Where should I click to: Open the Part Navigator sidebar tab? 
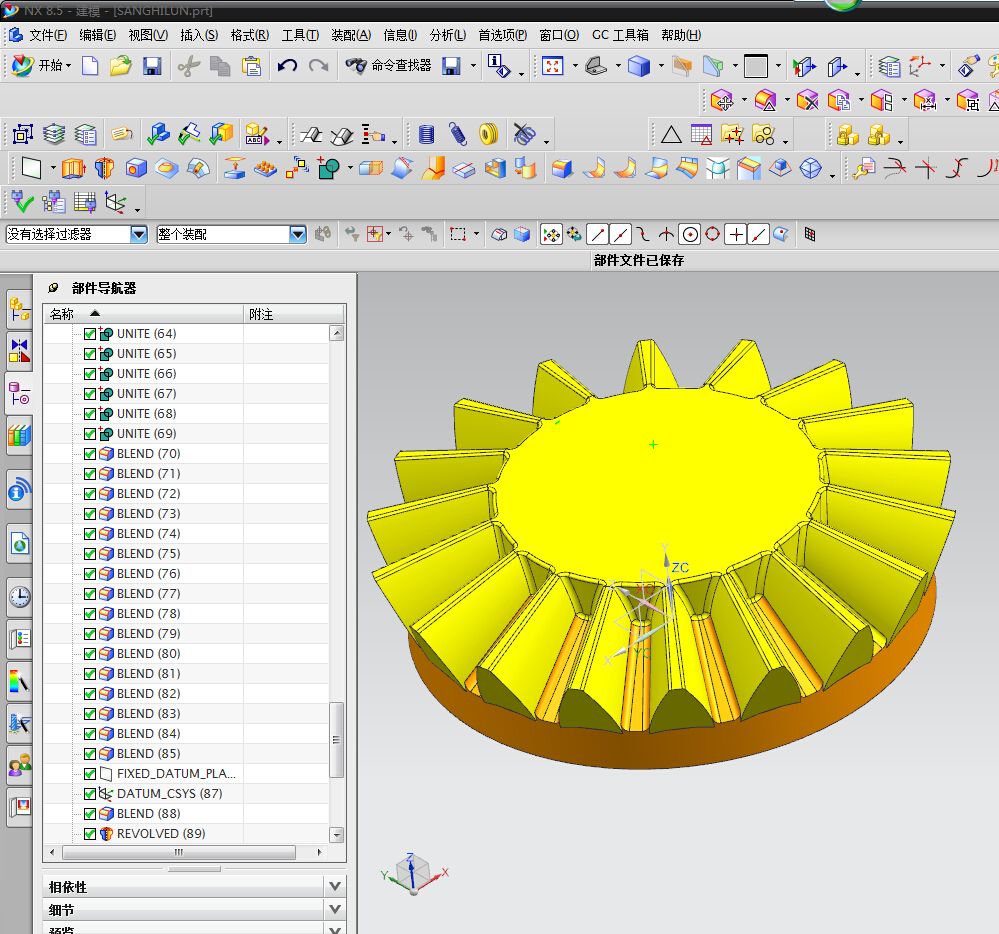[20, 393]
